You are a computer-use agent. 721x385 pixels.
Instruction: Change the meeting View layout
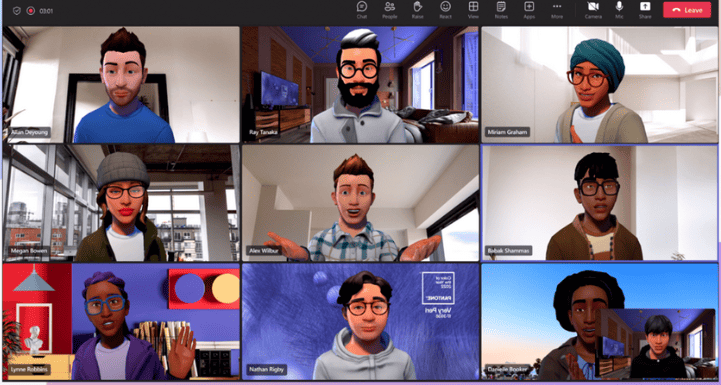pyautogui.click(x=473, y=10)
